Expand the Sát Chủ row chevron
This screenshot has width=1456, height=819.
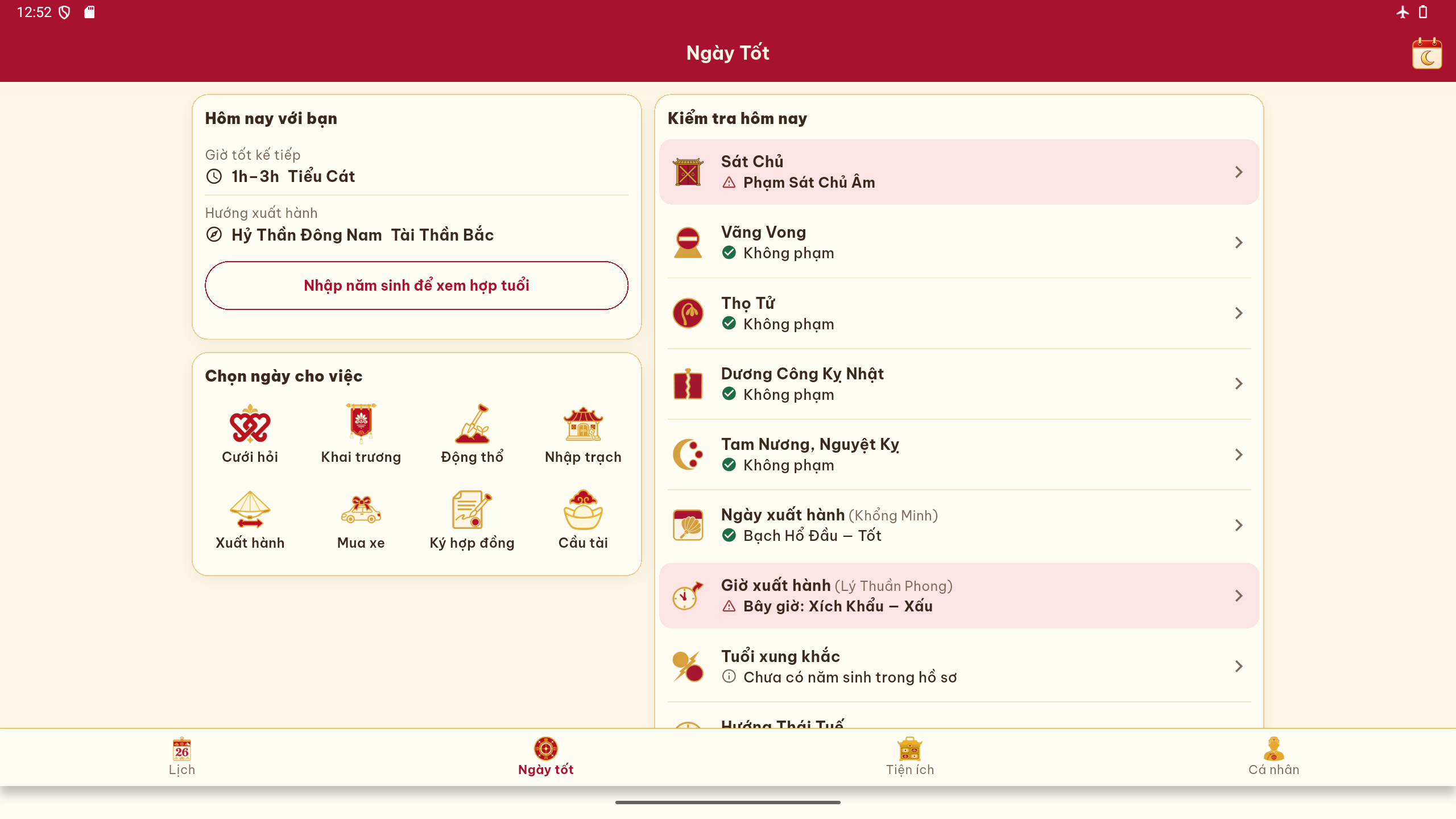(x=1238, y=172)
